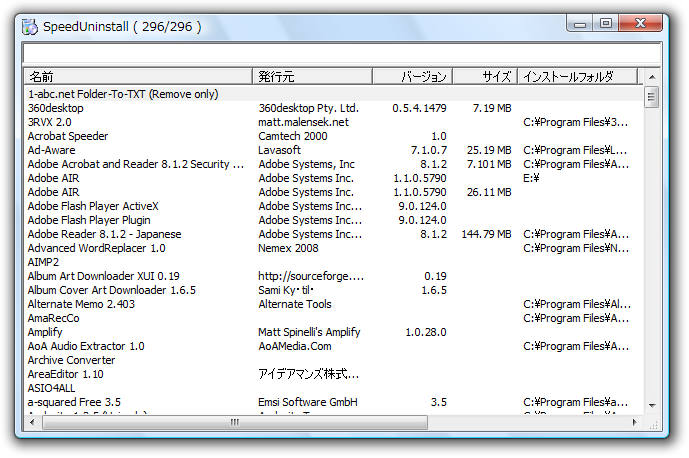Sort by the バージョン column header
689x458 pixels.
(x=413, y=76)
